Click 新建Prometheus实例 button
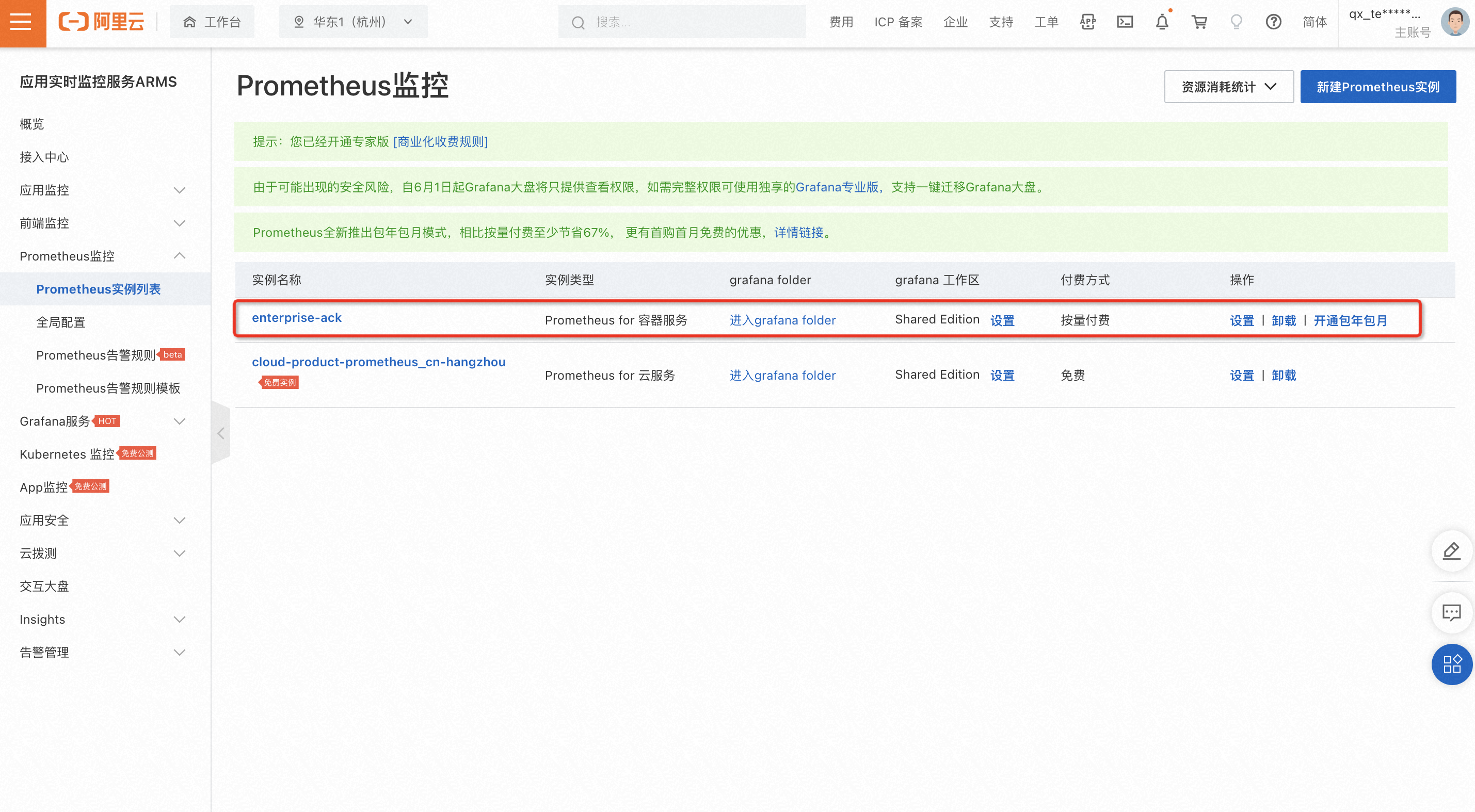The height and width of the screenshot is (812, 1475). tap(1377, 87)
